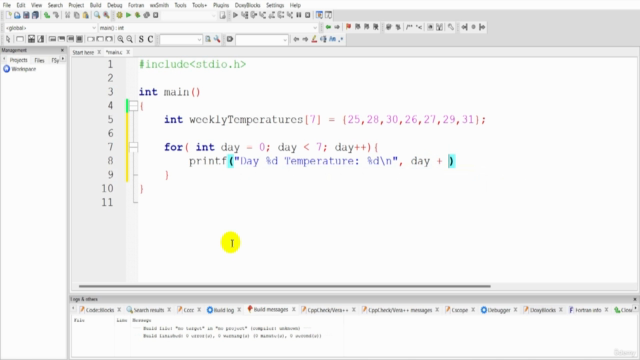Open the Build menu
The height and width of the screenshot is (360, 640).
click(x=96, y=5)
